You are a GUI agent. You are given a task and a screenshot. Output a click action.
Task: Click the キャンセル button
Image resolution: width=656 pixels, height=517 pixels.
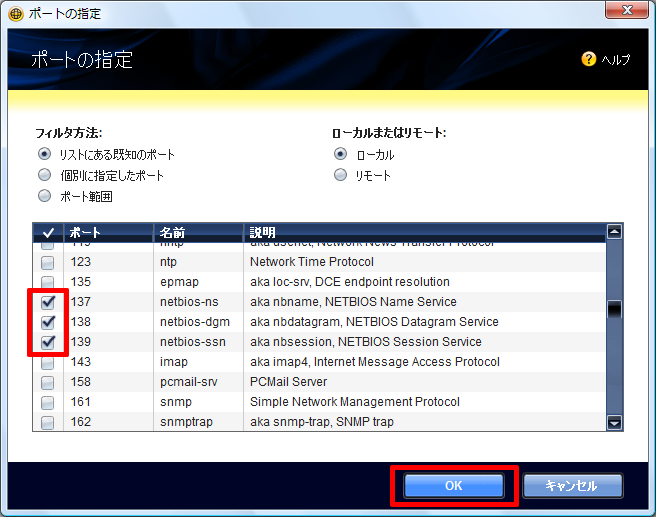tap(571, 486)
